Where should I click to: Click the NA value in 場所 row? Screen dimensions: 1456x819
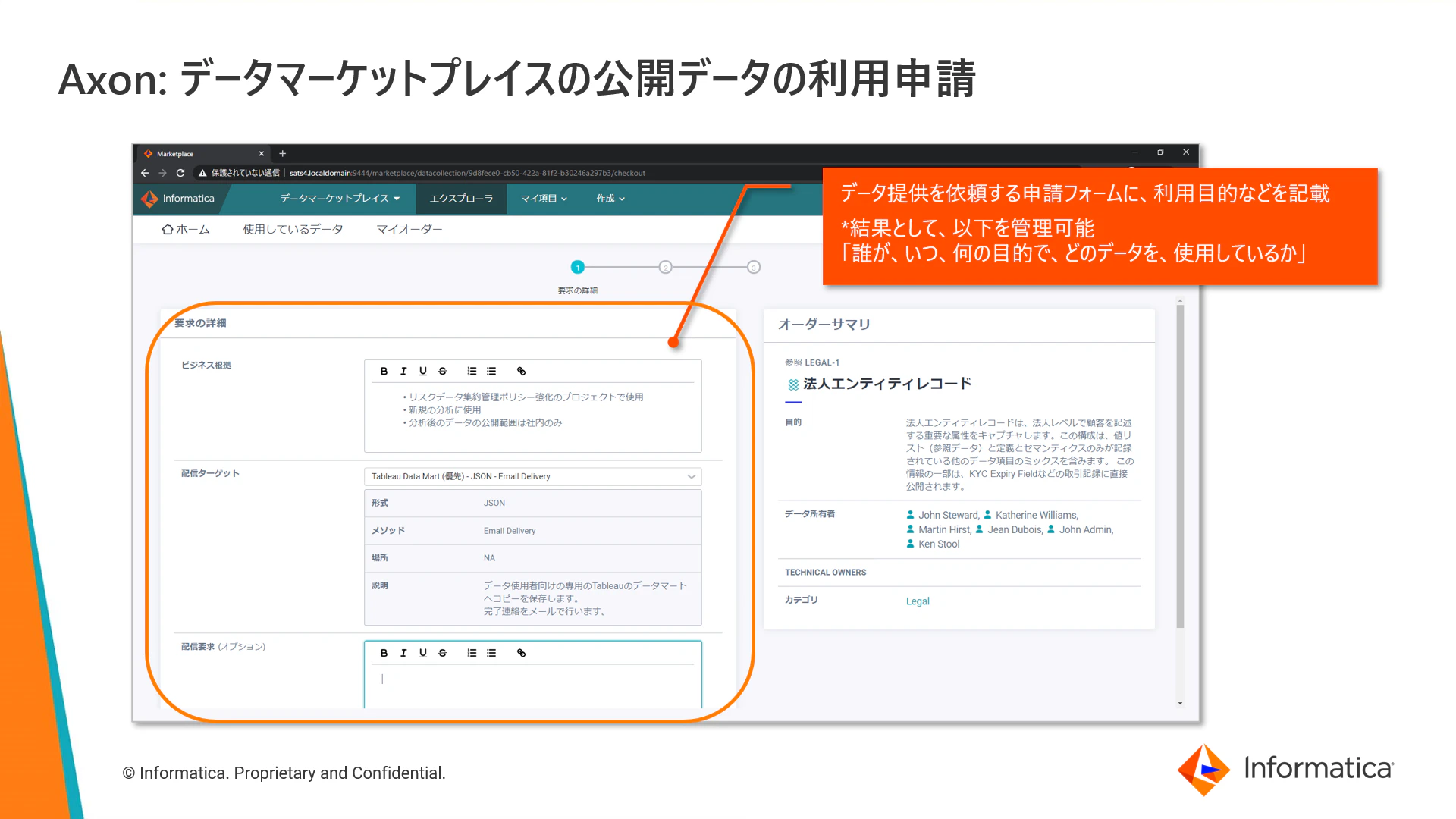tap(489, 558)
